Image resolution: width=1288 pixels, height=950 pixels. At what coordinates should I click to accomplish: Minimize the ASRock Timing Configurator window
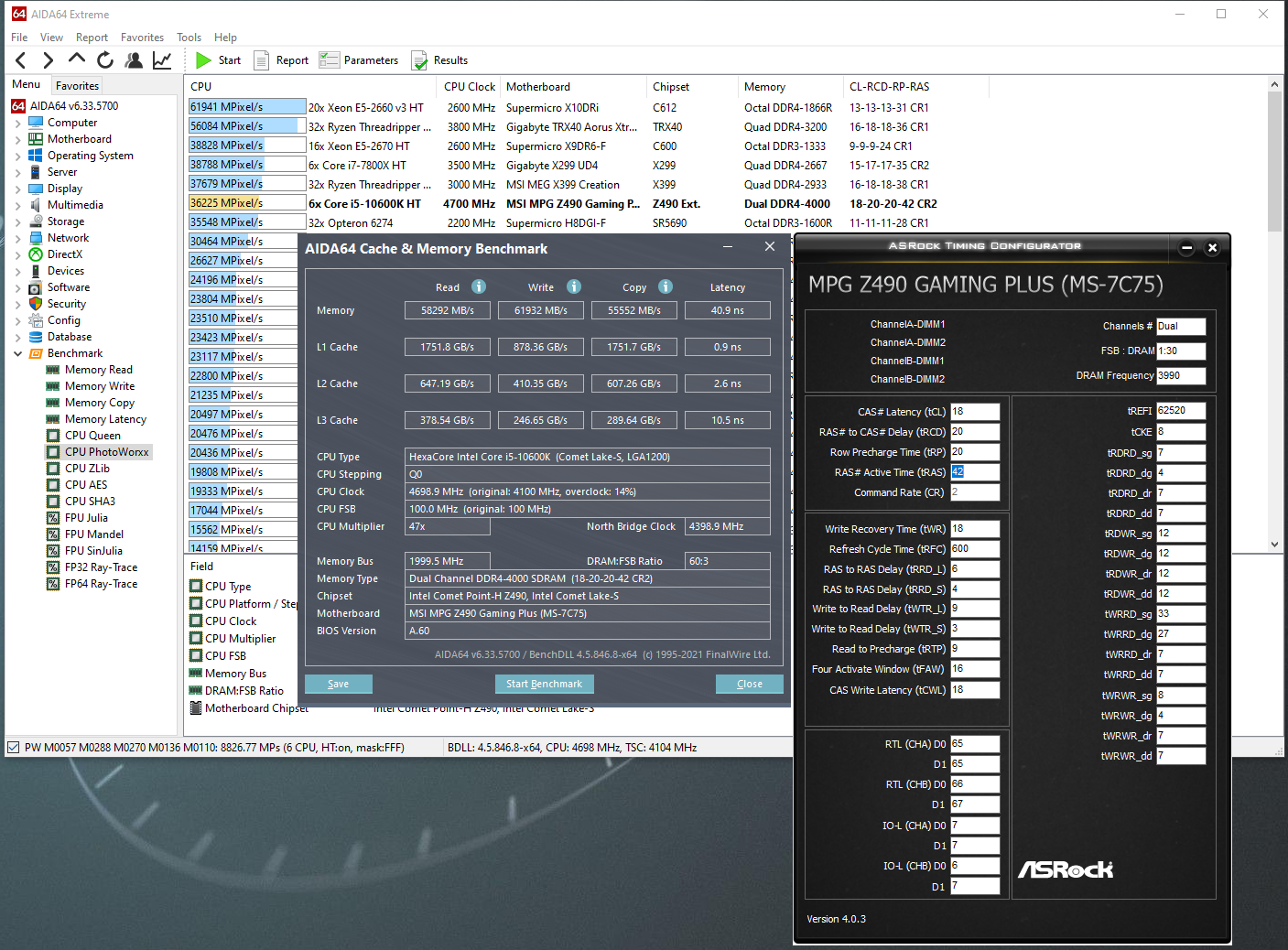pyautogui.click(x=1186, y=247)
